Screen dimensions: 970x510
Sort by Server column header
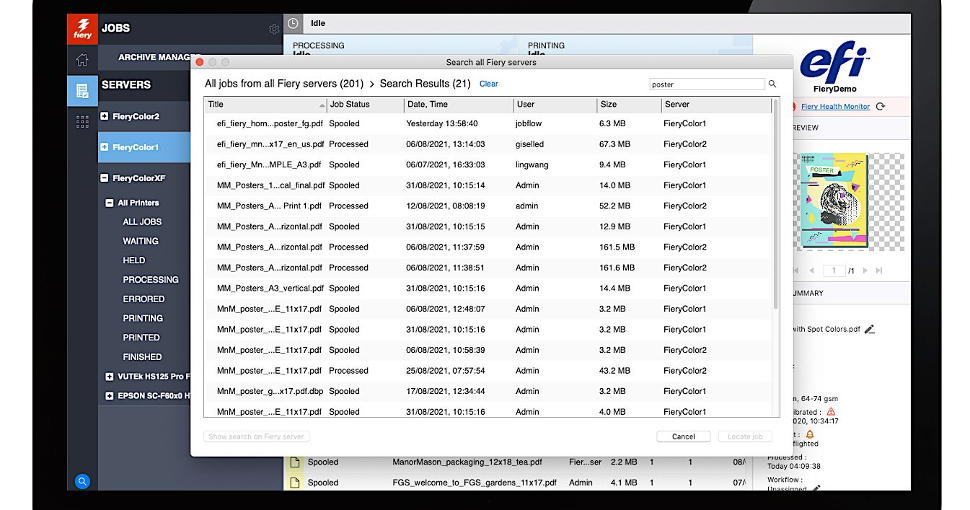point(716,105)
